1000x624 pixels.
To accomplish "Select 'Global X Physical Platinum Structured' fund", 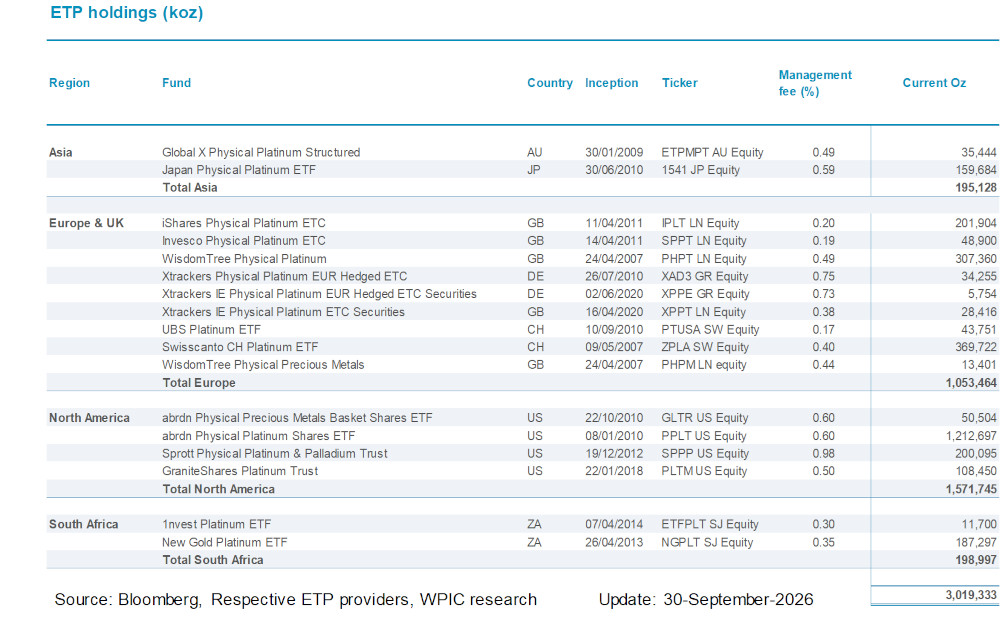I will (261, 152).
